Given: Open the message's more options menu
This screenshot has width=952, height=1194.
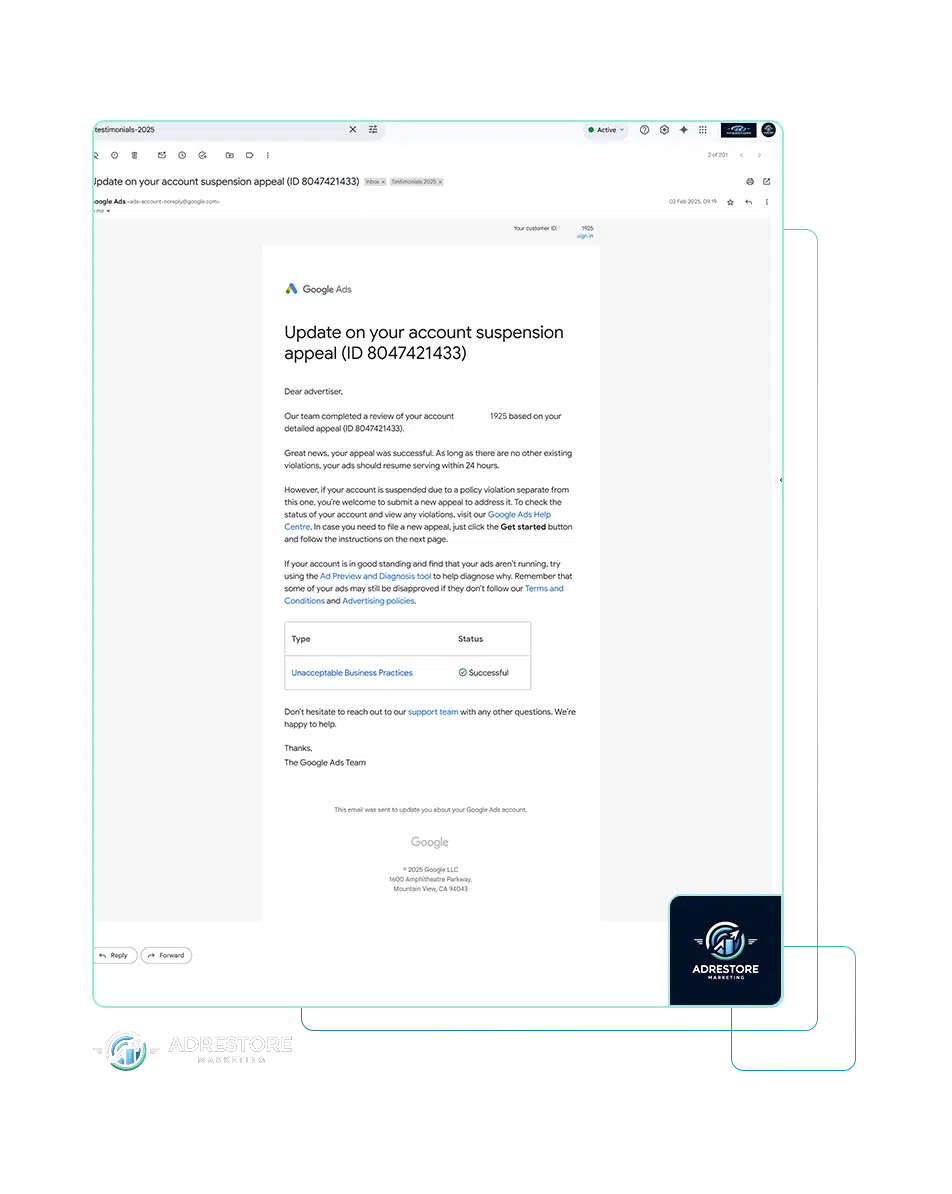Looking at the screenshot, I should [767, 203].
